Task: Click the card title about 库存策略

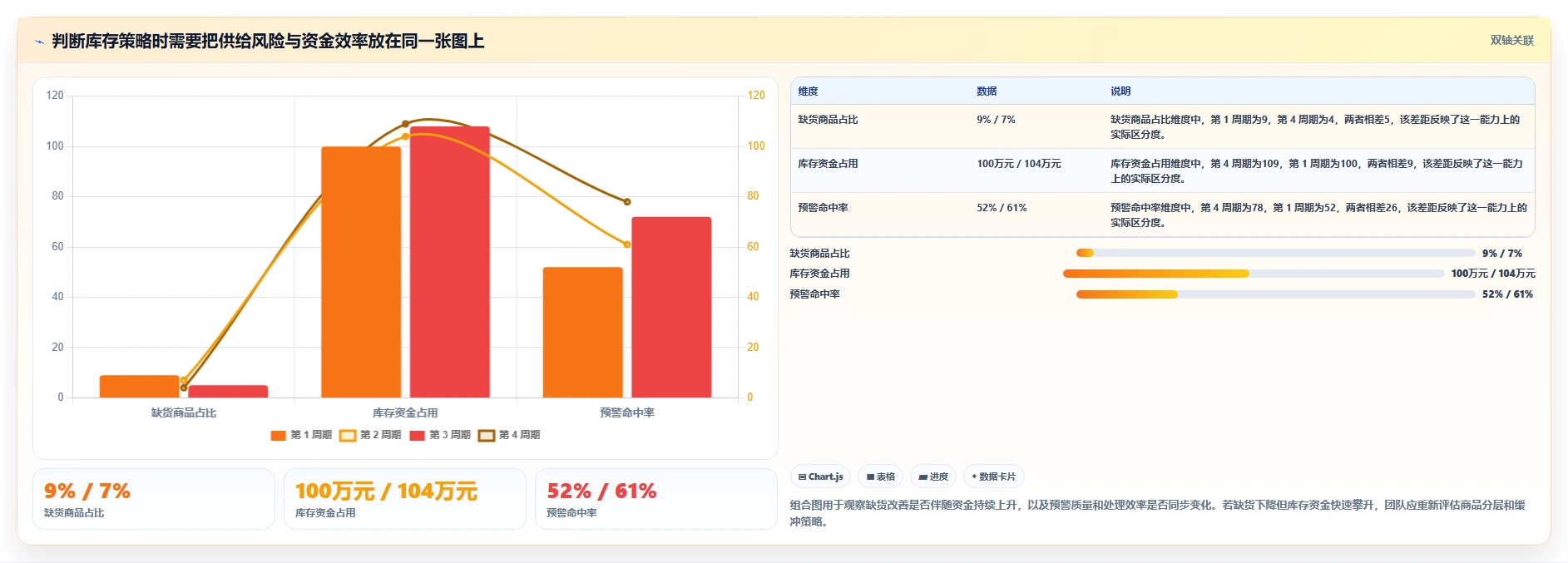Action: (268, 42)
